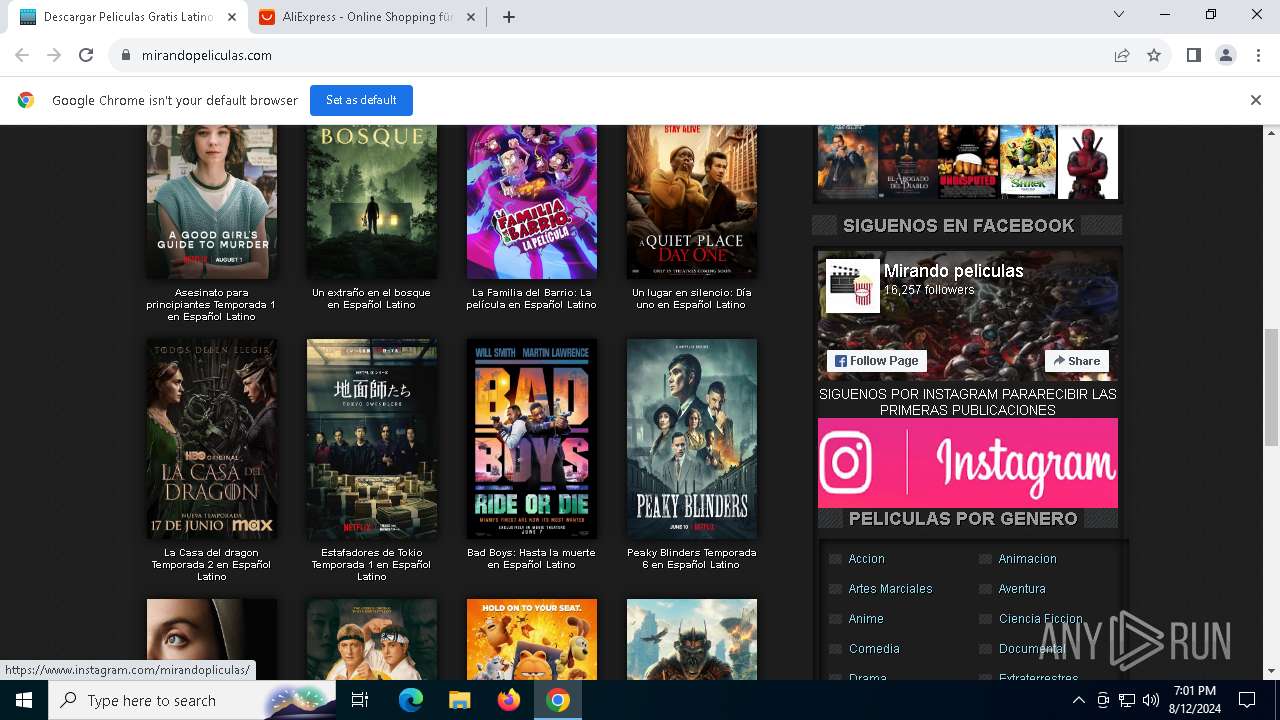Screen dimensions: 1280x720
Task: Select the Artes Marciales genre
Action: point(890,589)
